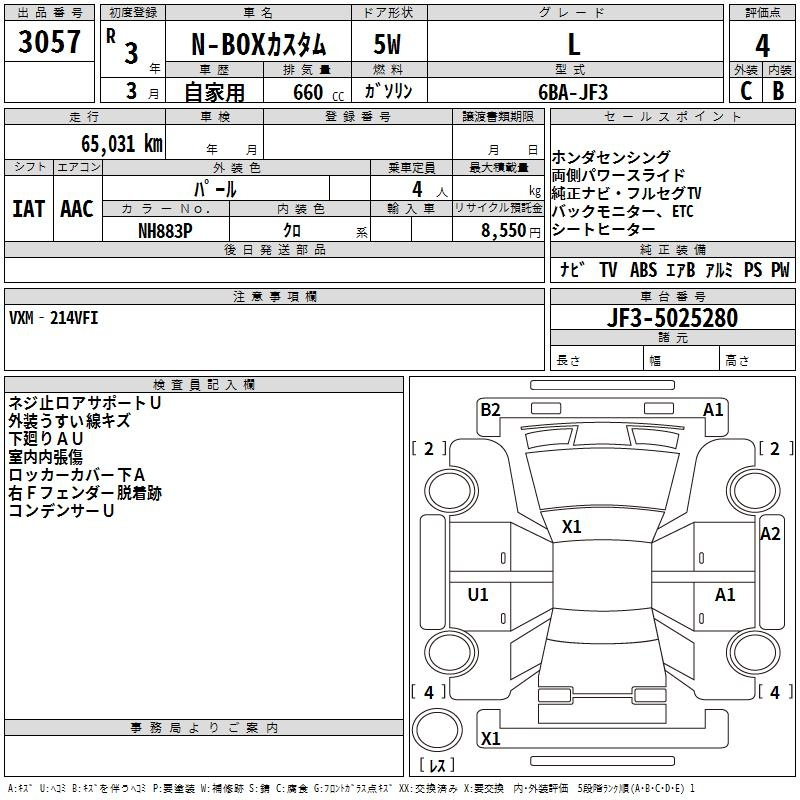Screen dimensions: 800x800
Task: Click the B2 damage mark on the diagram
Action: (x=490, y=409)
